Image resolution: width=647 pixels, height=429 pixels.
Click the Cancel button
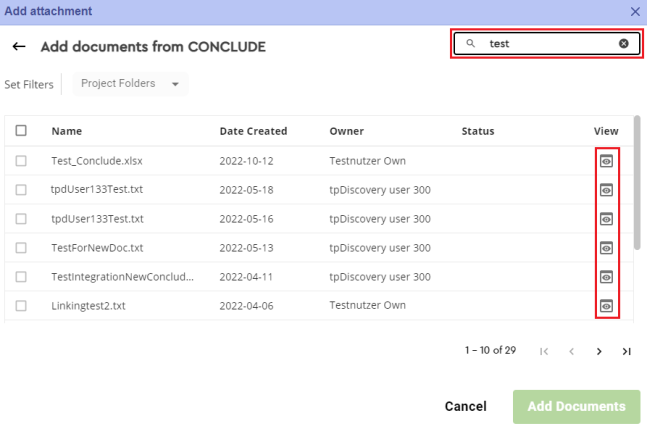(x=465, y=406)
